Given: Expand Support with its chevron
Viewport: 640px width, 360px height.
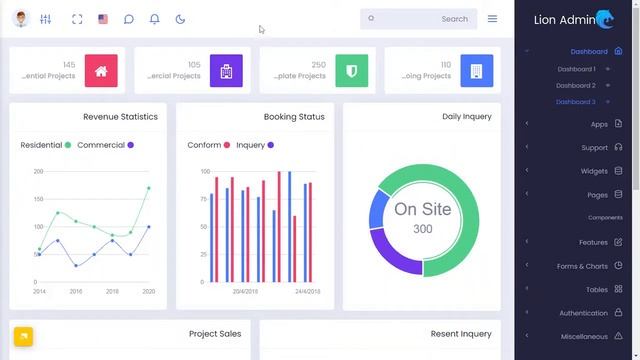Looking at the screenshot, I should coord(527,147).
